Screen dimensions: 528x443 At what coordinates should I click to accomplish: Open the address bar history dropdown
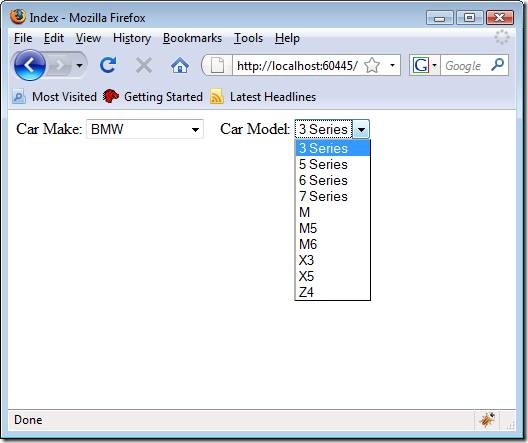coord(392,65)
